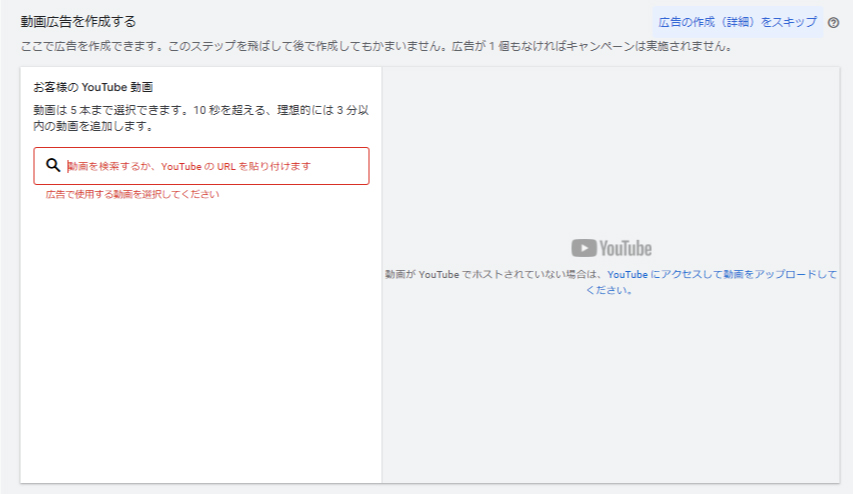This screenshot has width=853, height=494.
Task: Click the red placeholder text in search box
Action: [x=189, y=166]
